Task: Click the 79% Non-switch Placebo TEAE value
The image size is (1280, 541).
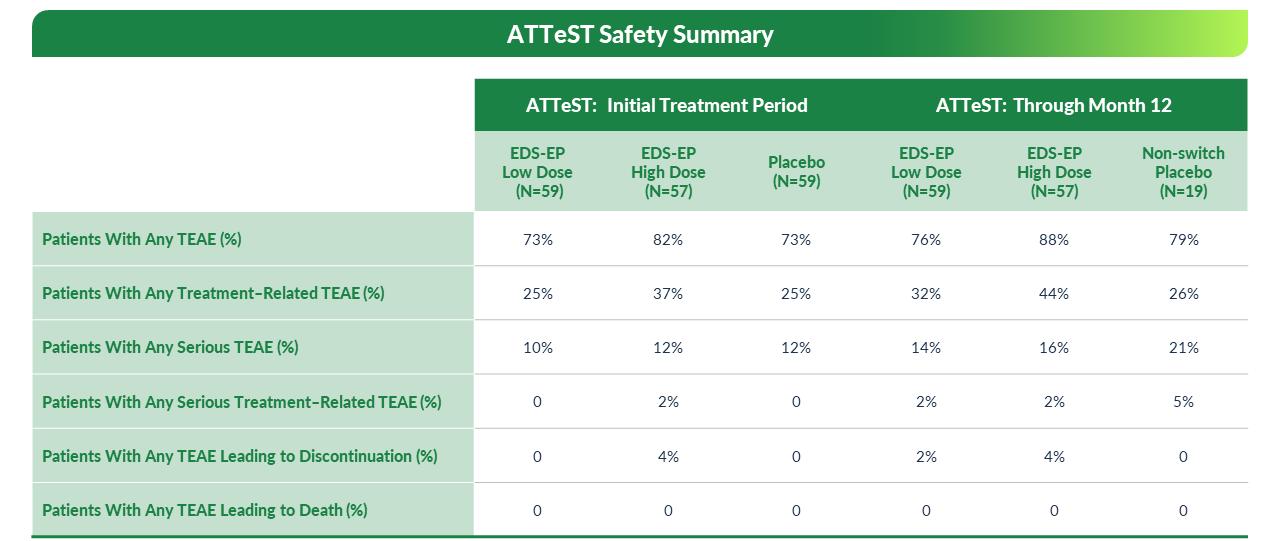Action: click(1183, 240)
